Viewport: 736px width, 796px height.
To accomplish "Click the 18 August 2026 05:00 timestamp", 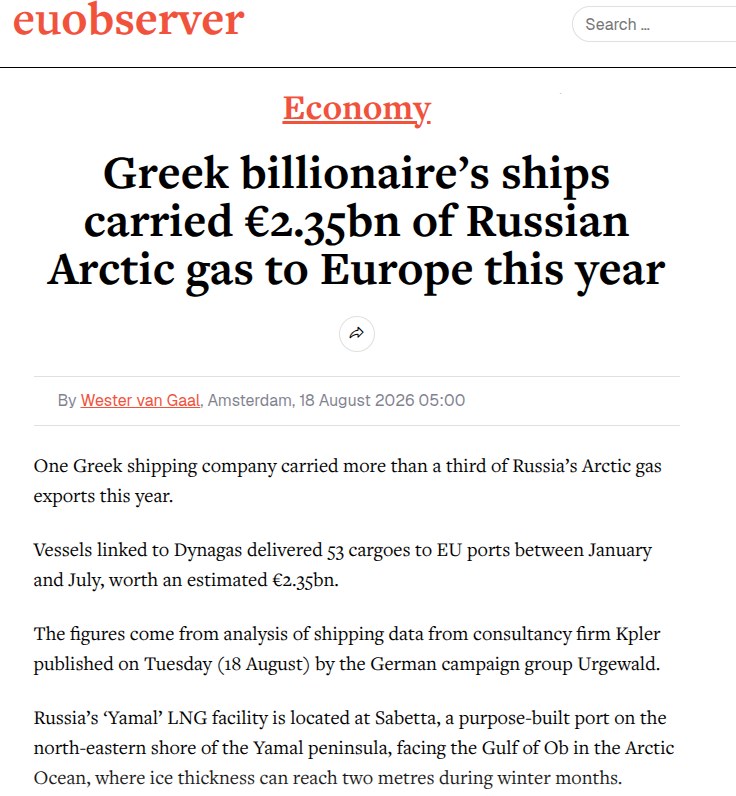I will 382,400.
